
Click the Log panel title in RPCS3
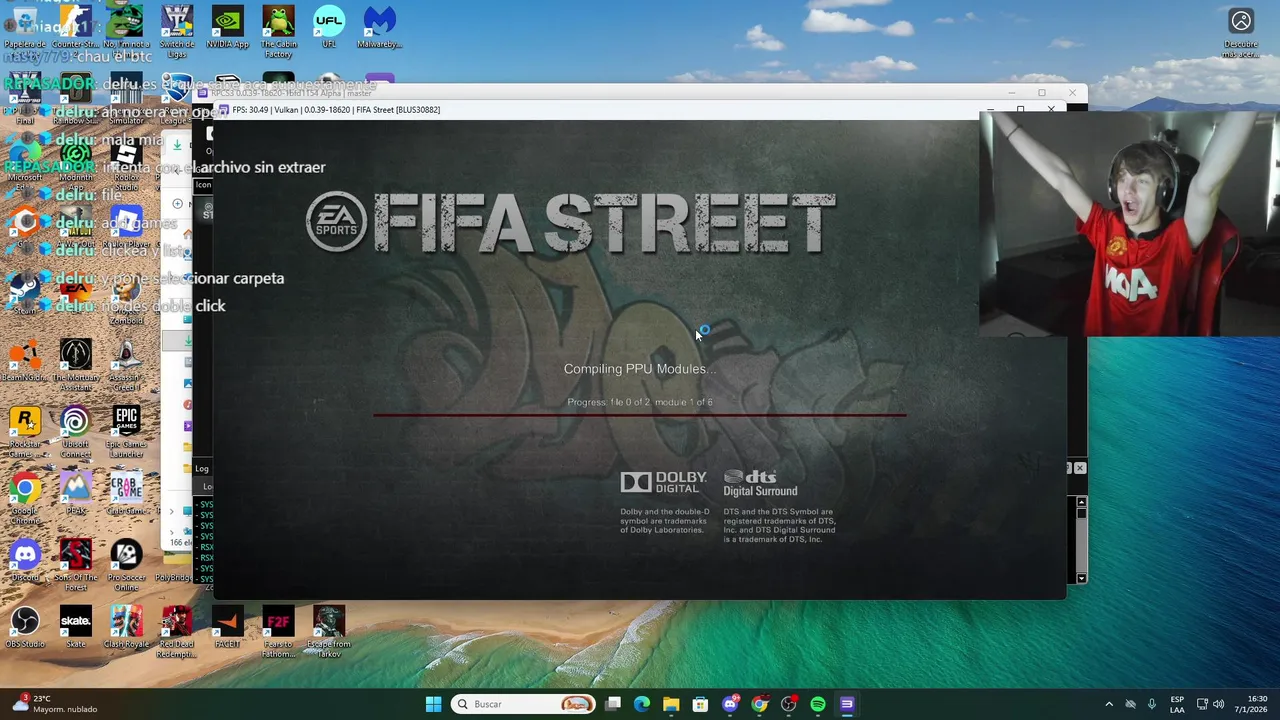click(x=202, y=468)
